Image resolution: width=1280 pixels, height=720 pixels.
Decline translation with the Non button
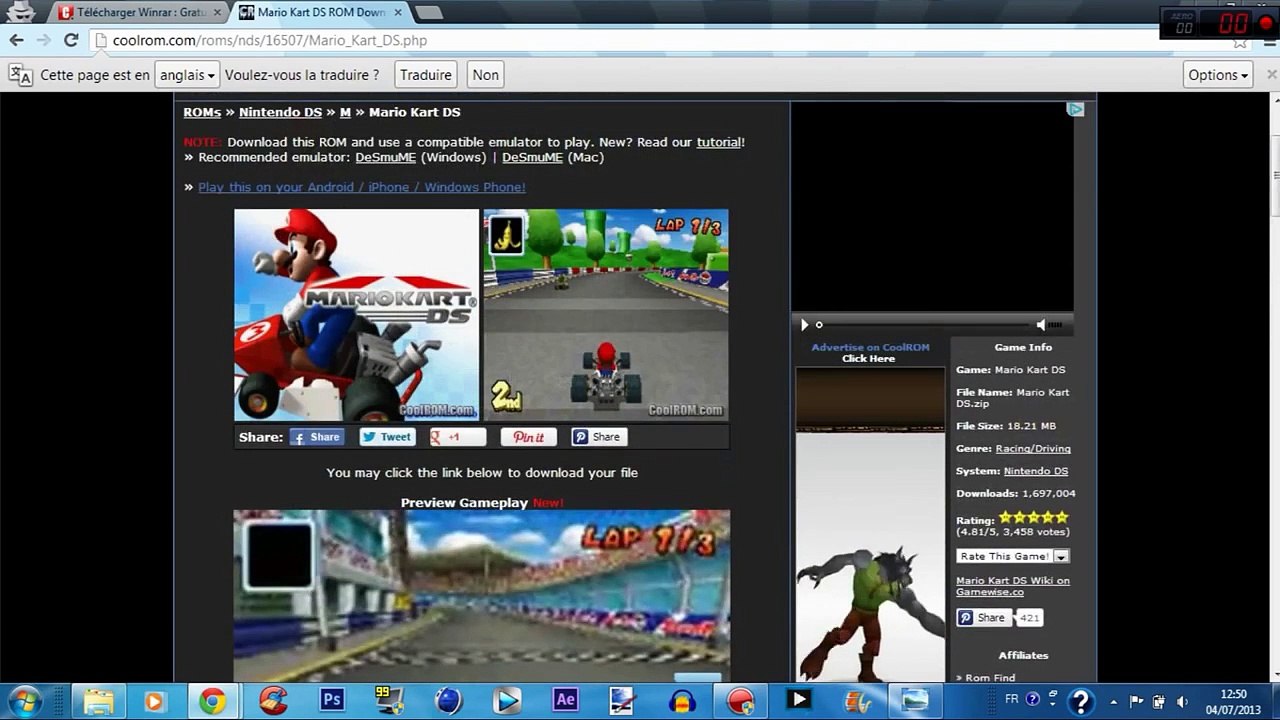click(x=486, y=75)
